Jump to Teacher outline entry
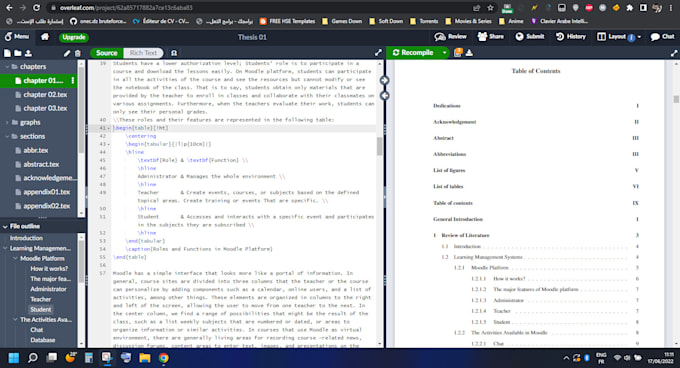Screen dimensions: 680x368 coord(41,300)
